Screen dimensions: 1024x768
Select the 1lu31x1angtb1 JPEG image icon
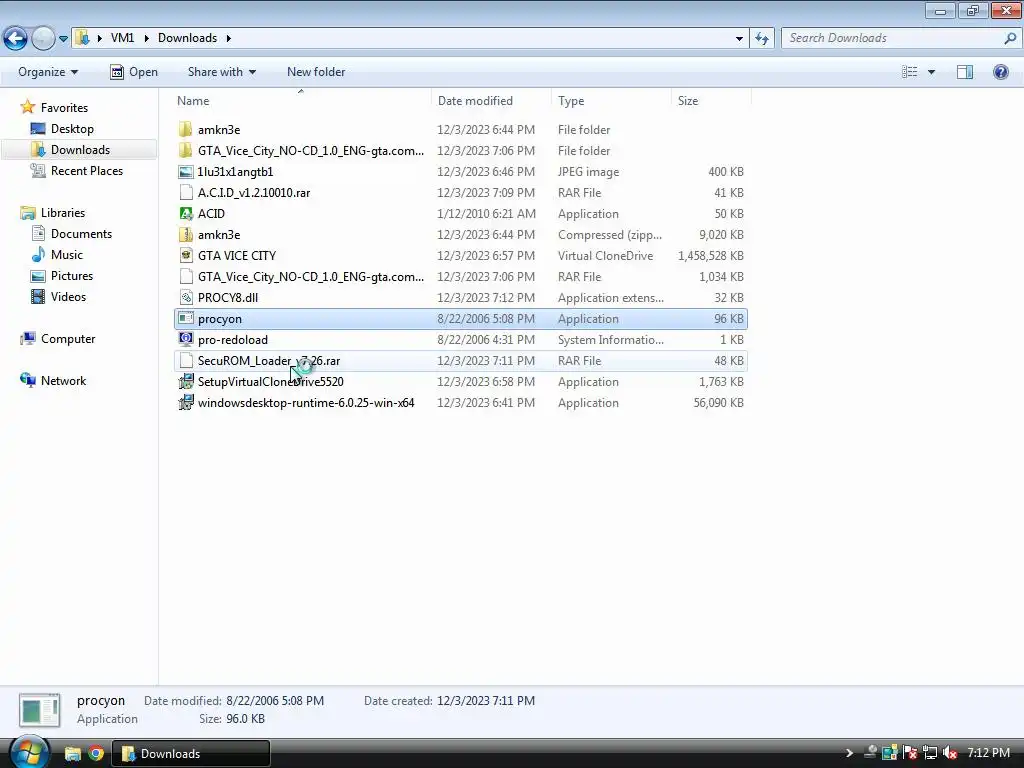click(x=186, y=172)
